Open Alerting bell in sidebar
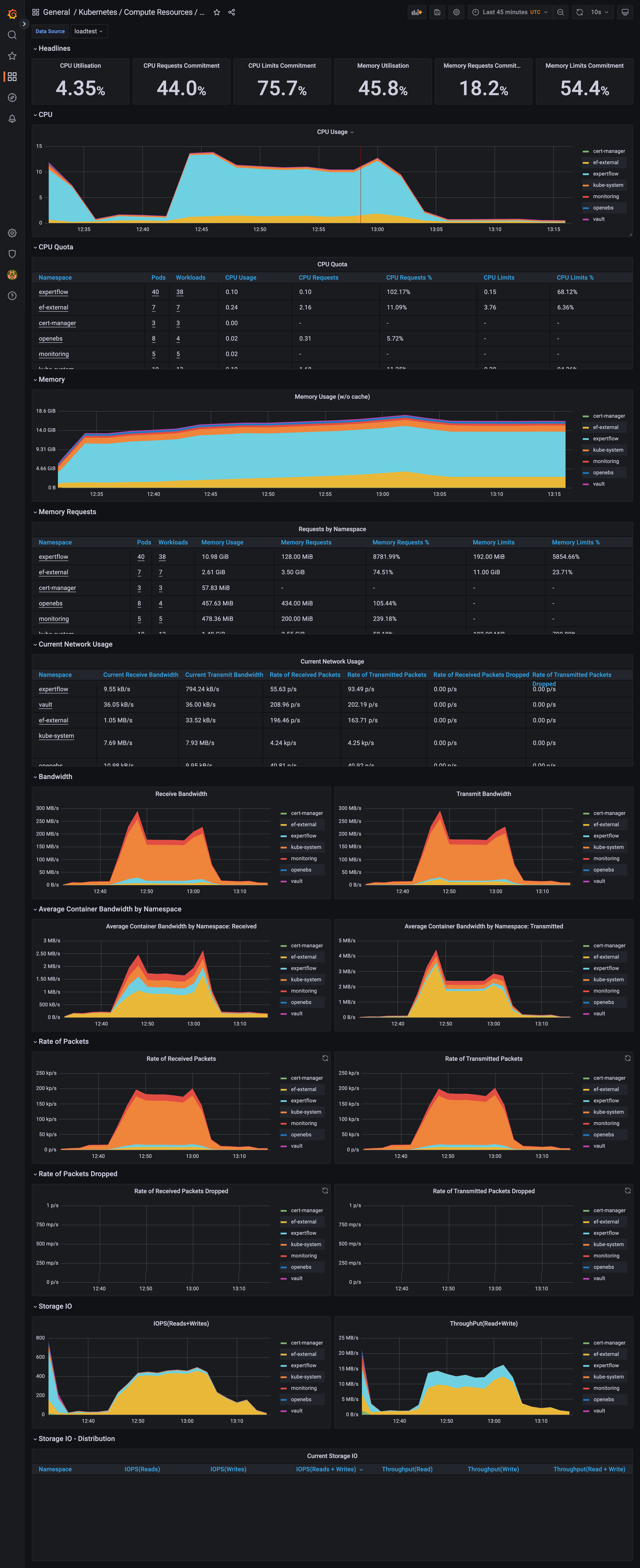 (x=12, y=119)
